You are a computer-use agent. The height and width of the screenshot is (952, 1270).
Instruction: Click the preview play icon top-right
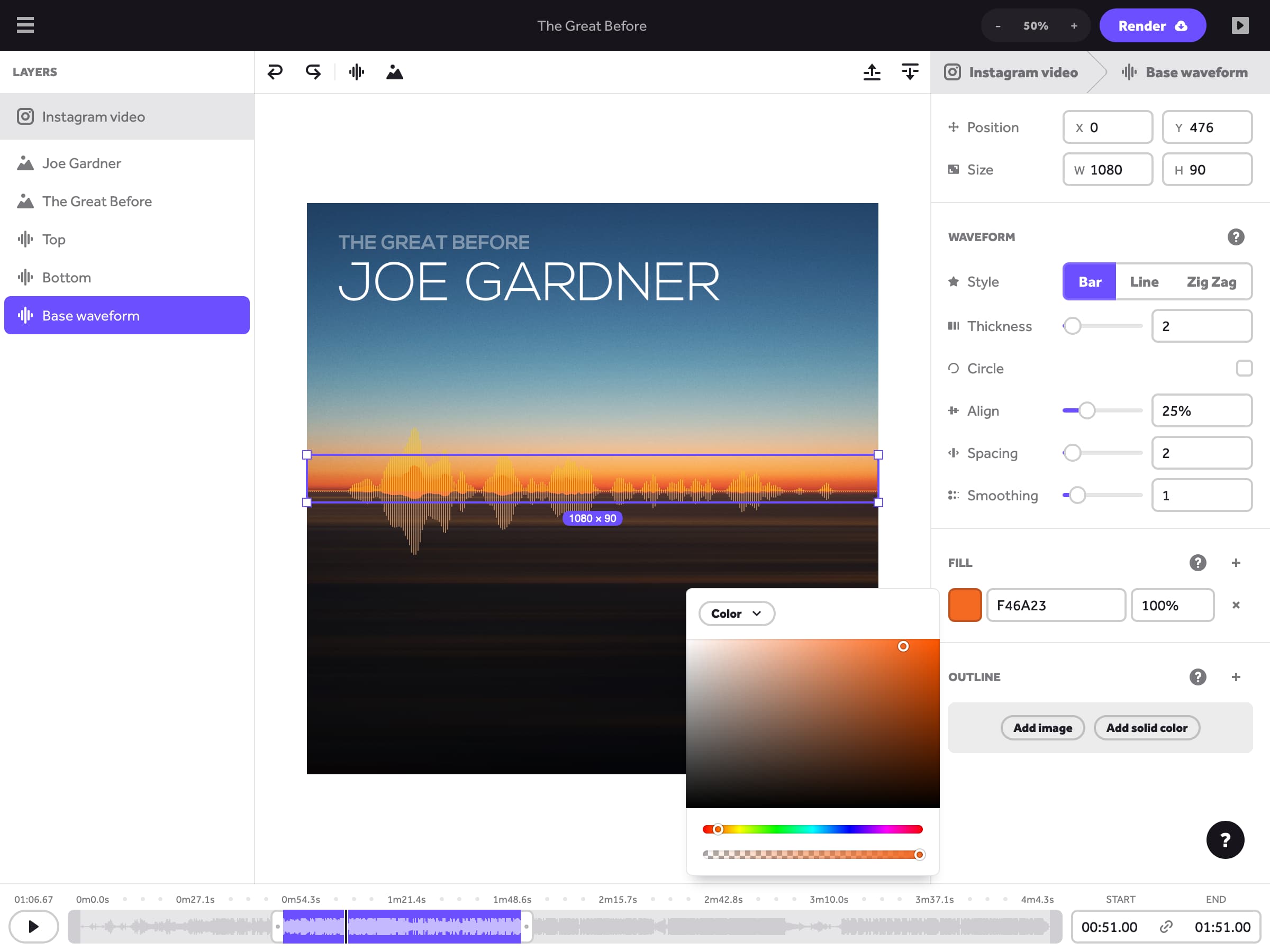(1239, 25)
